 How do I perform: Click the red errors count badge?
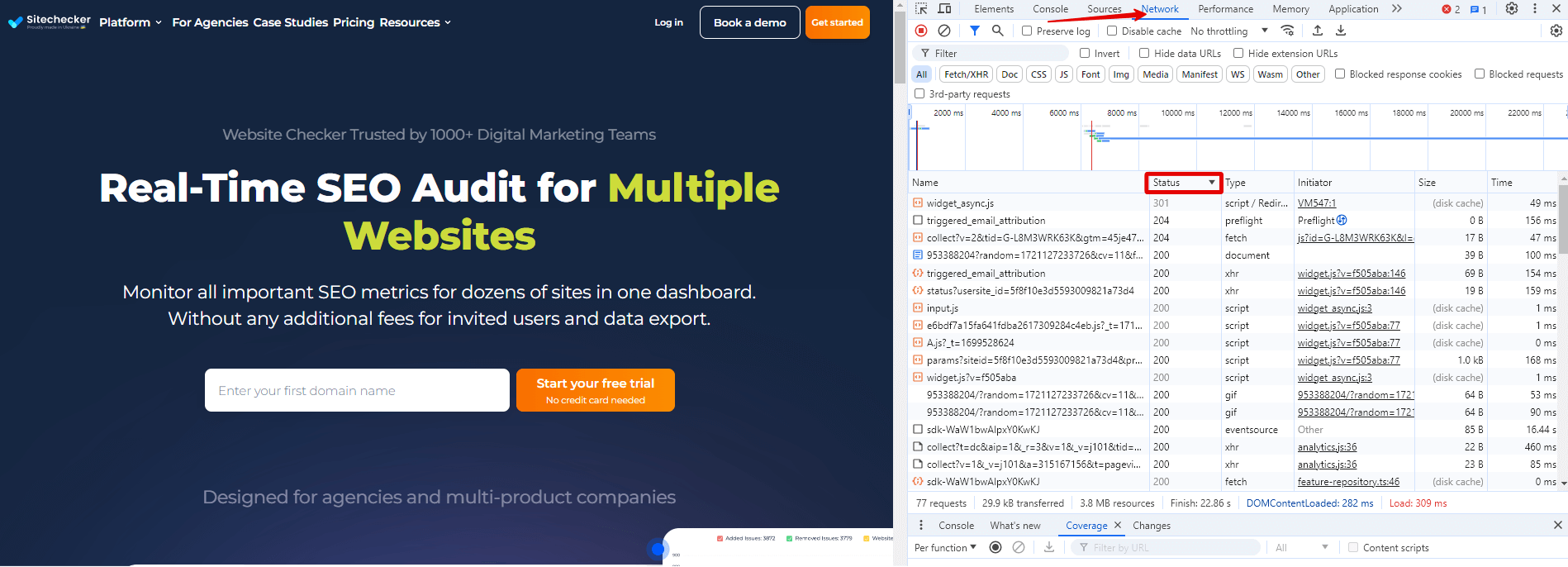tap(1451, 9)
